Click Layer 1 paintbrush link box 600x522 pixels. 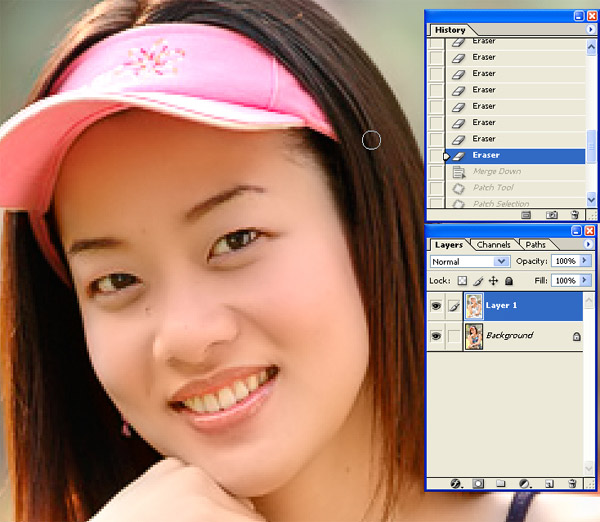pyautogui.click(x=454, y=306)
